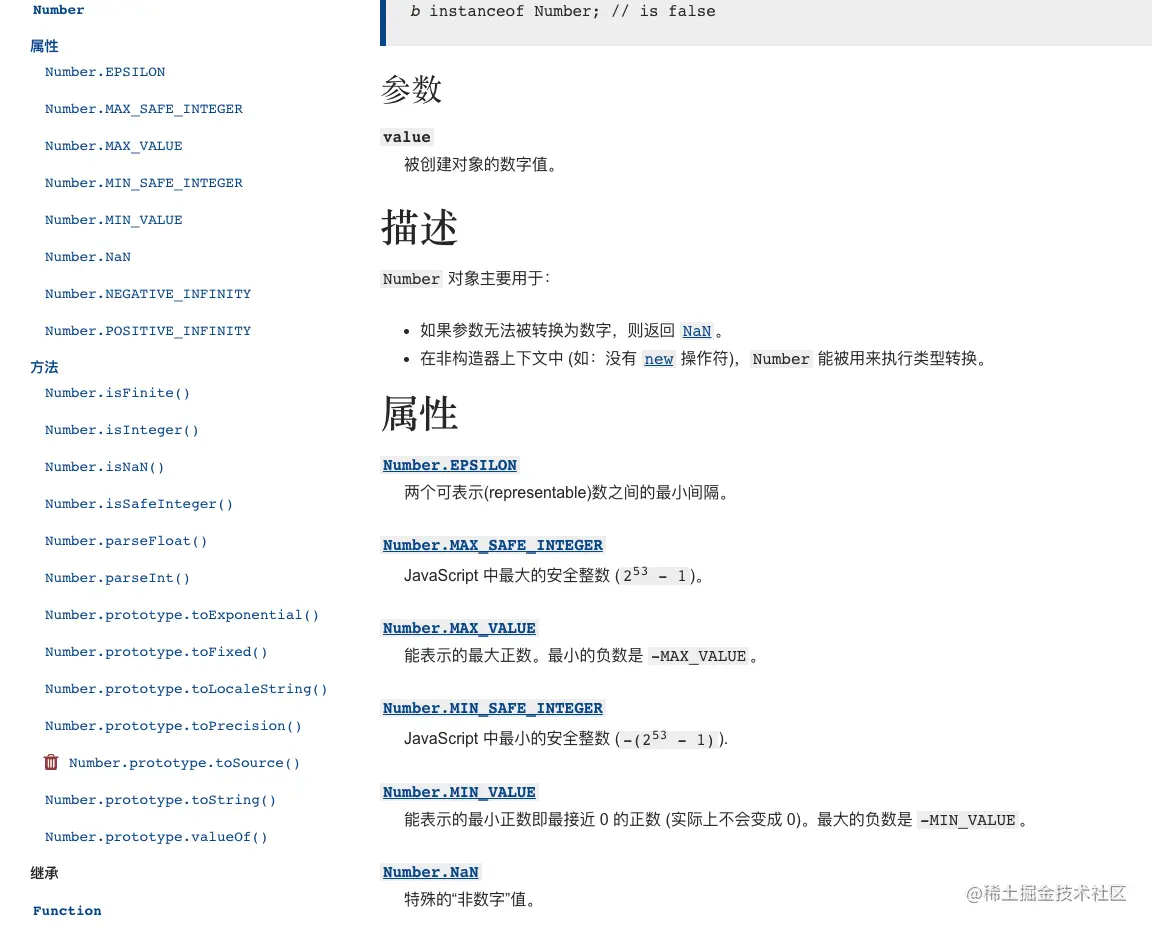Select Number.parseFloat() in sidebar

pyautogui.click(x=126, y=541)
